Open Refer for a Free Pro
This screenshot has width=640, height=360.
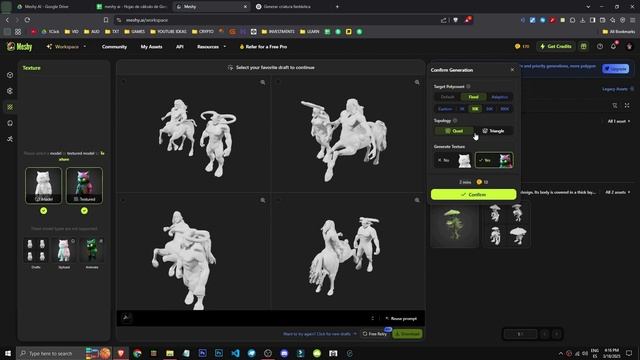coord(263,47)
